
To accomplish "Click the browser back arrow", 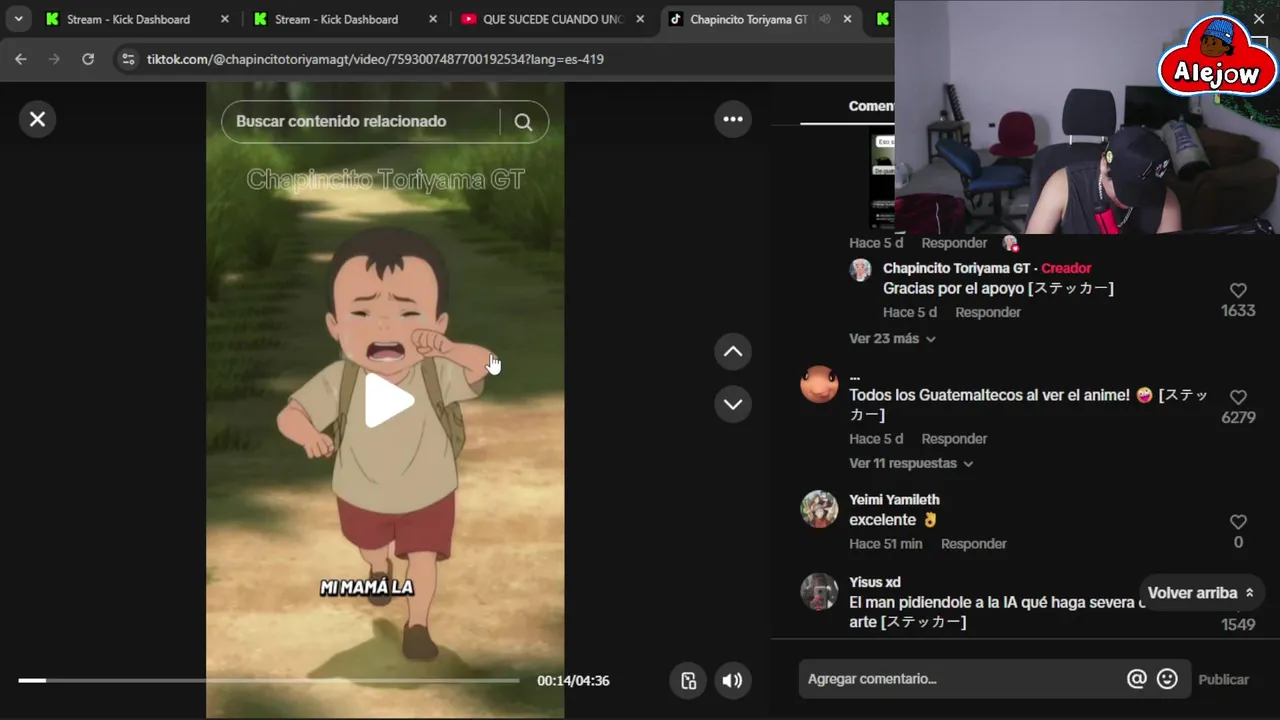I will [x=21, y=59].
